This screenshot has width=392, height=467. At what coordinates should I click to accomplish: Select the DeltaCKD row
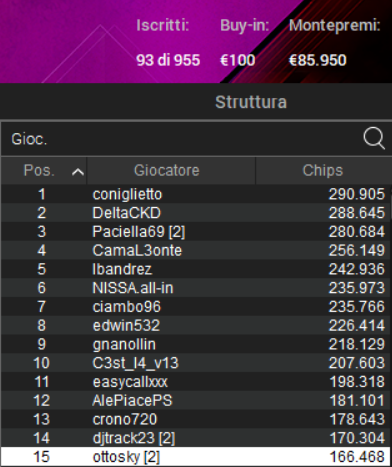tap(195, 213)
